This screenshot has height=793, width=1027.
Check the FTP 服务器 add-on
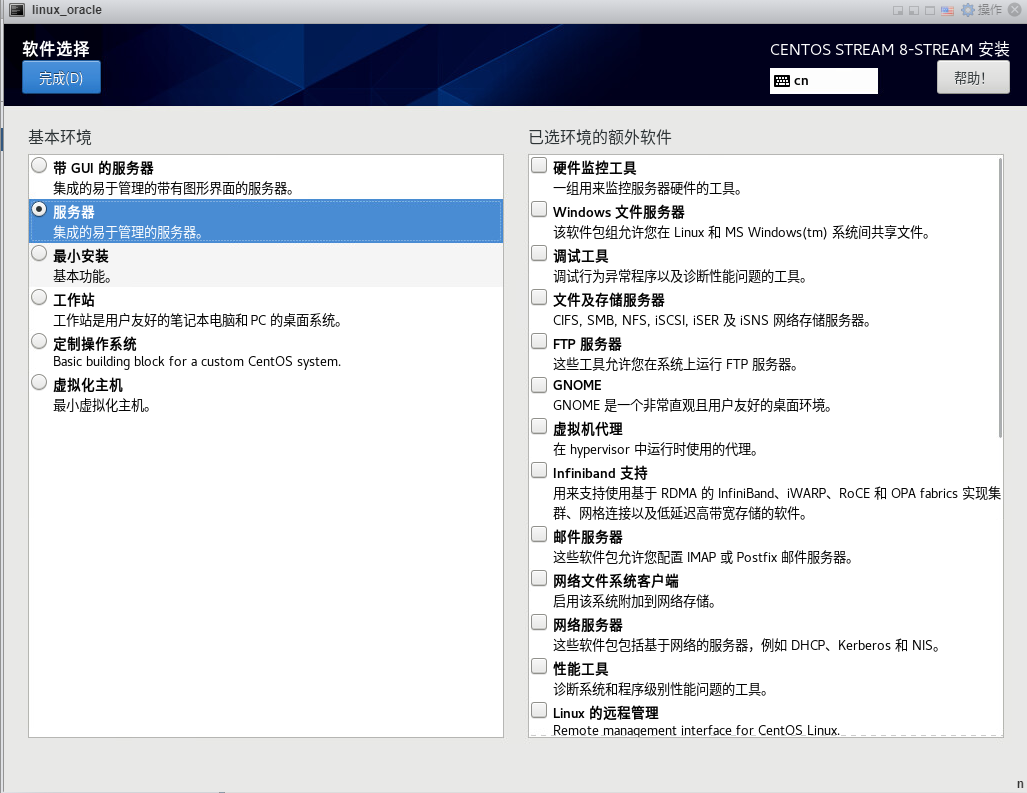(540, 341)
